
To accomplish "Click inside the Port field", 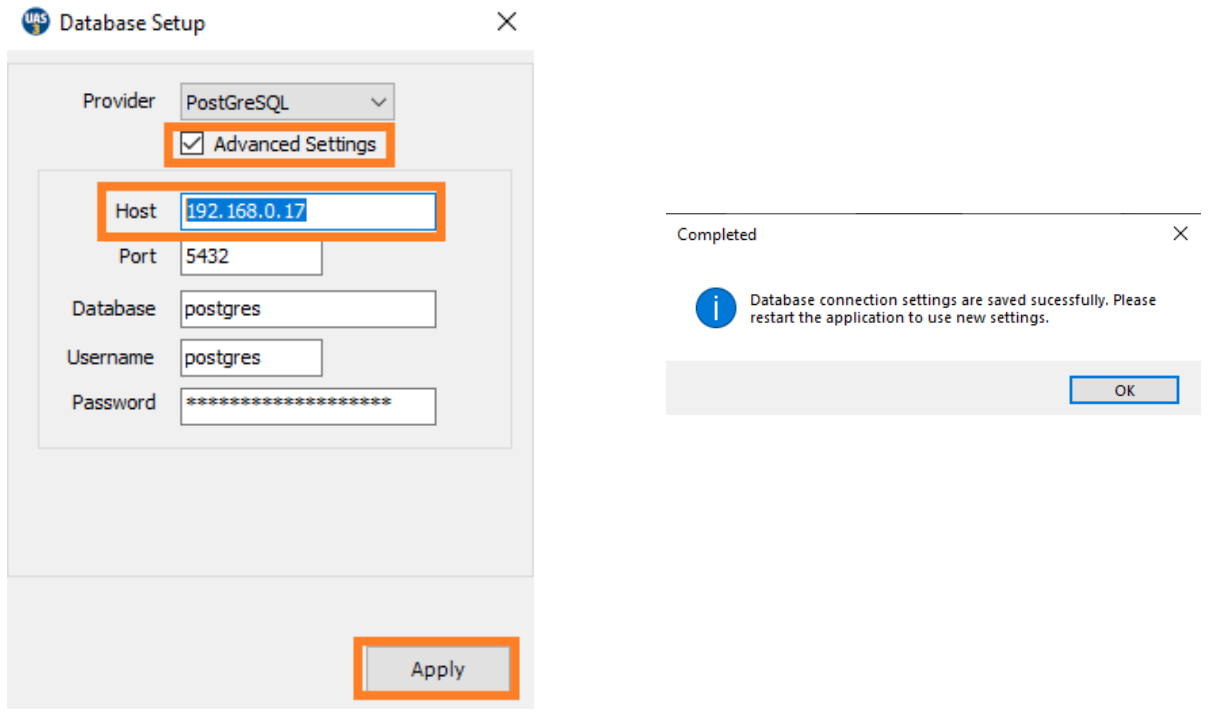I will tap(250, 257).
